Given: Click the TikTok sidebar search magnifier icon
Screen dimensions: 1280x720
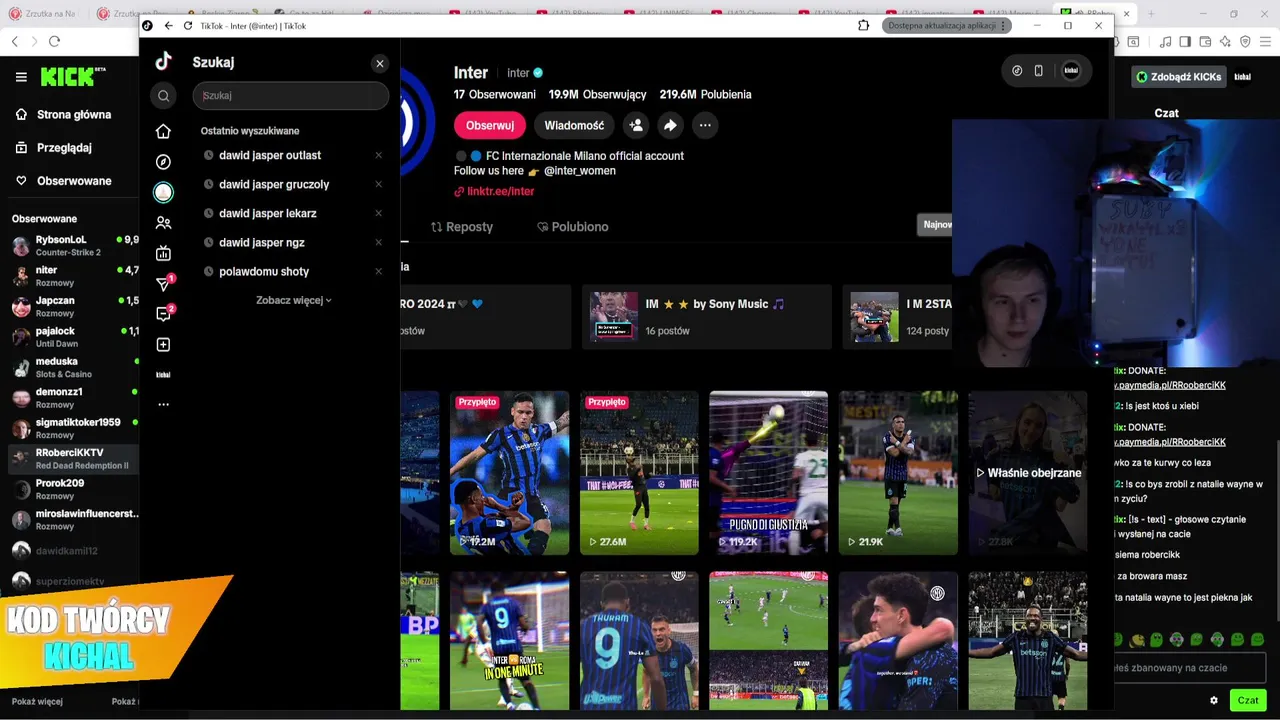Looking at the screenshot, I should point(164,96).
